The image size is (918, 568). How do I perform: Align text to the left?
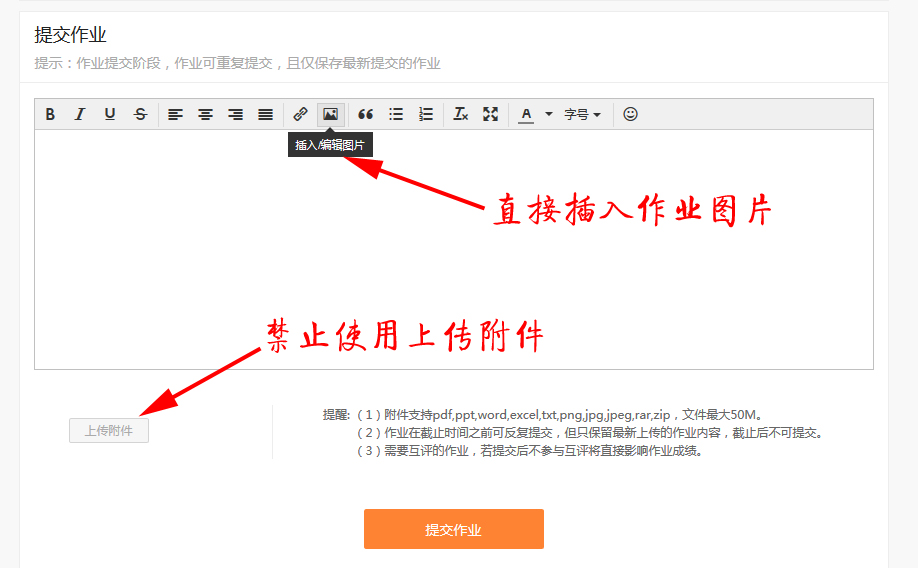(175, 114)
